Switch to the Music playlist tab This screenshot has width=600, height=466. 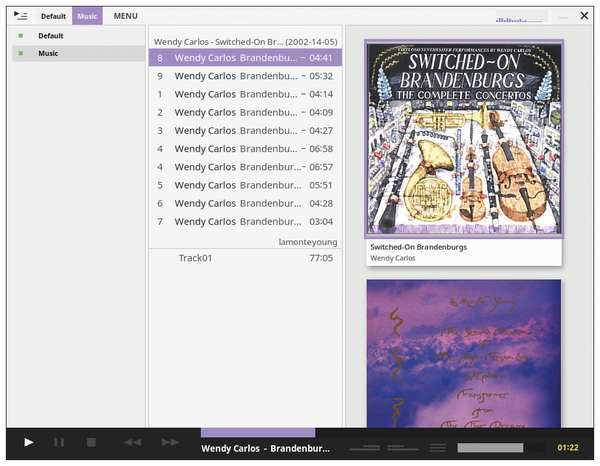click(87, 16)
